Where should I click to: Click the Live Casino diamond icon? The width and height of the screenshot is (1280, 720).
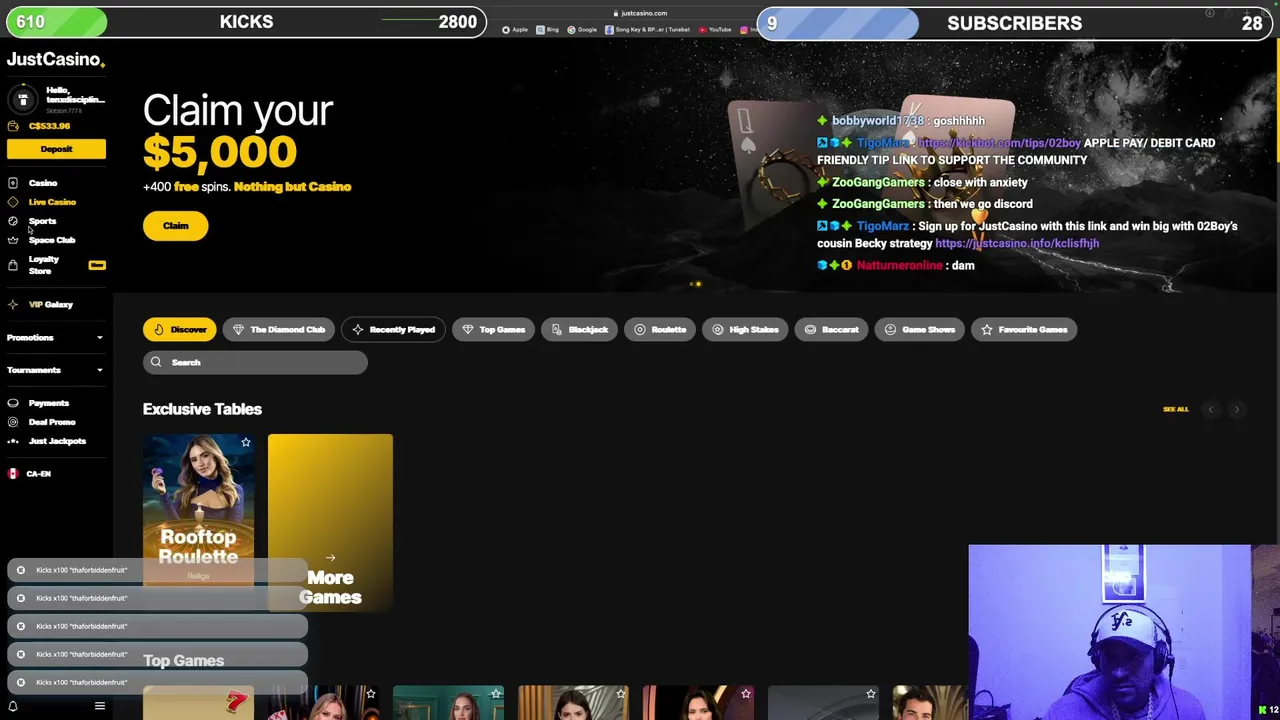point(13,202)
